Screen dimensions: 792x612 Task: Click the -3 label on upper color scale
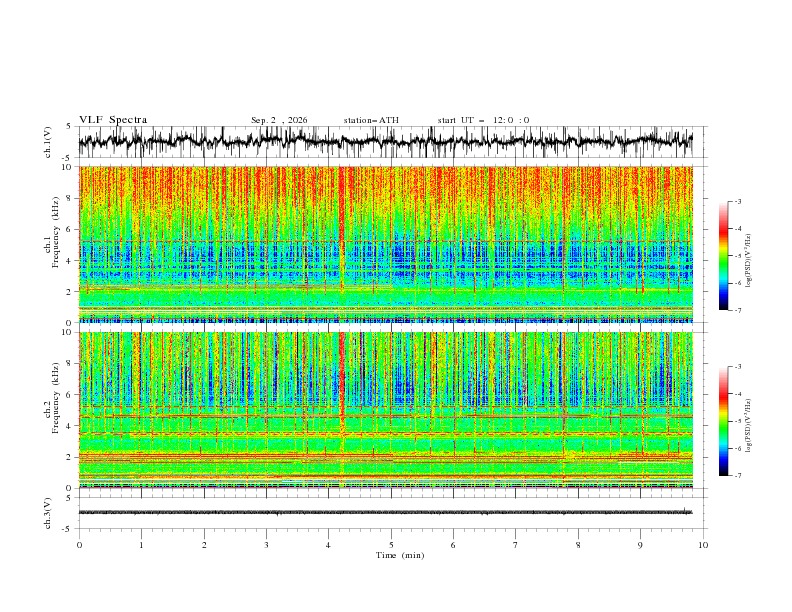coord(737,202)
